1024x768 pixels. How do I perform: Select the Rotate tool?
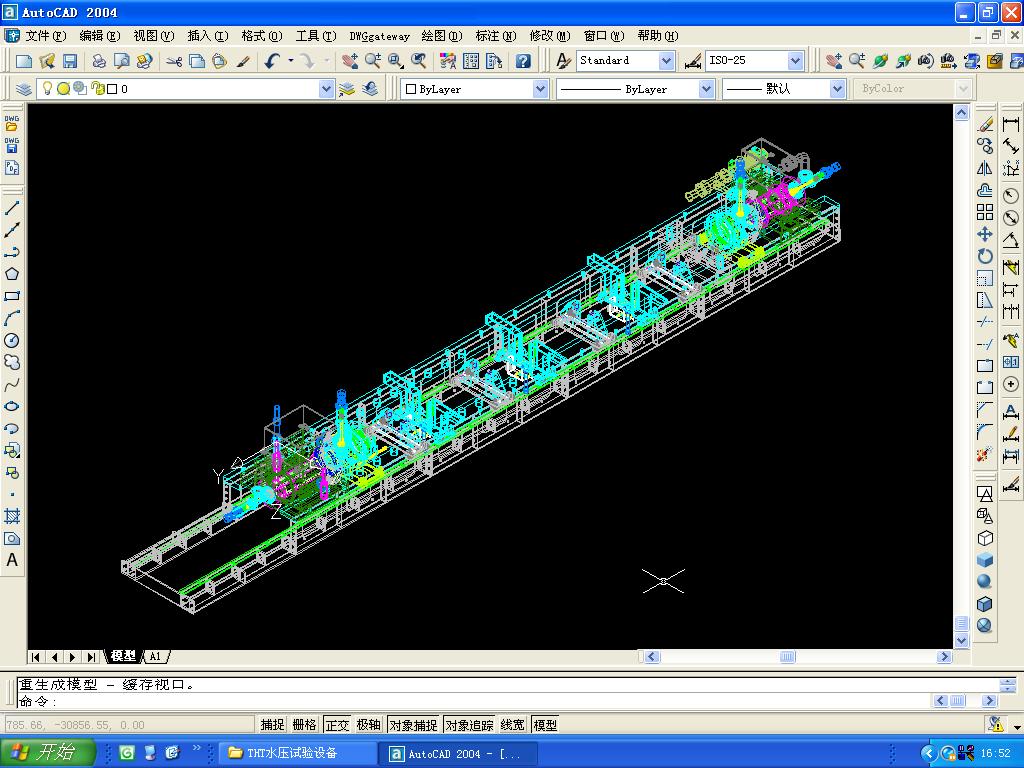pos(985,256)
